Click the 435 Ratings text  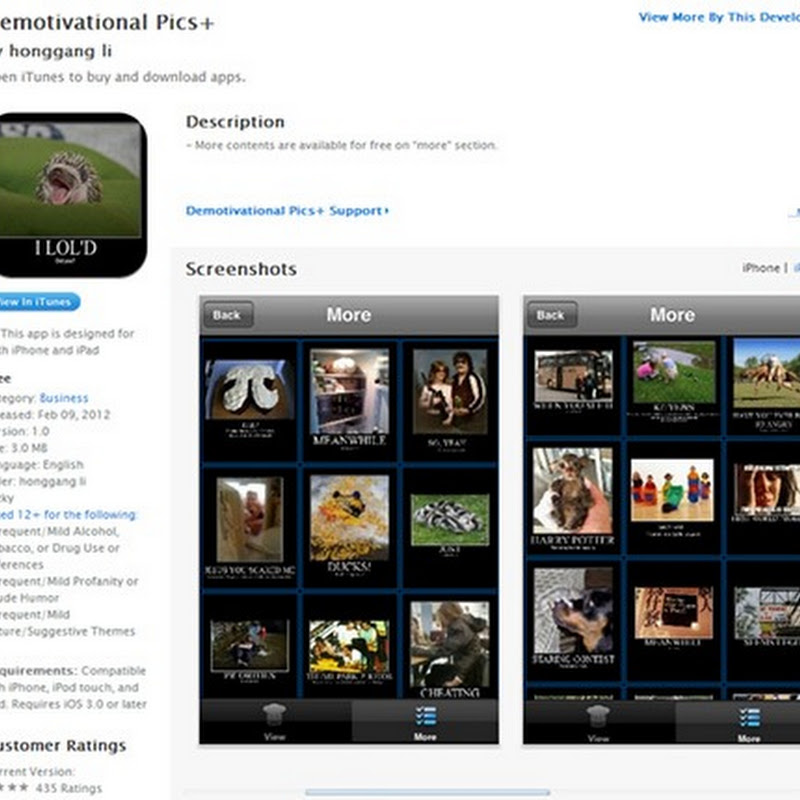(68, 788)
